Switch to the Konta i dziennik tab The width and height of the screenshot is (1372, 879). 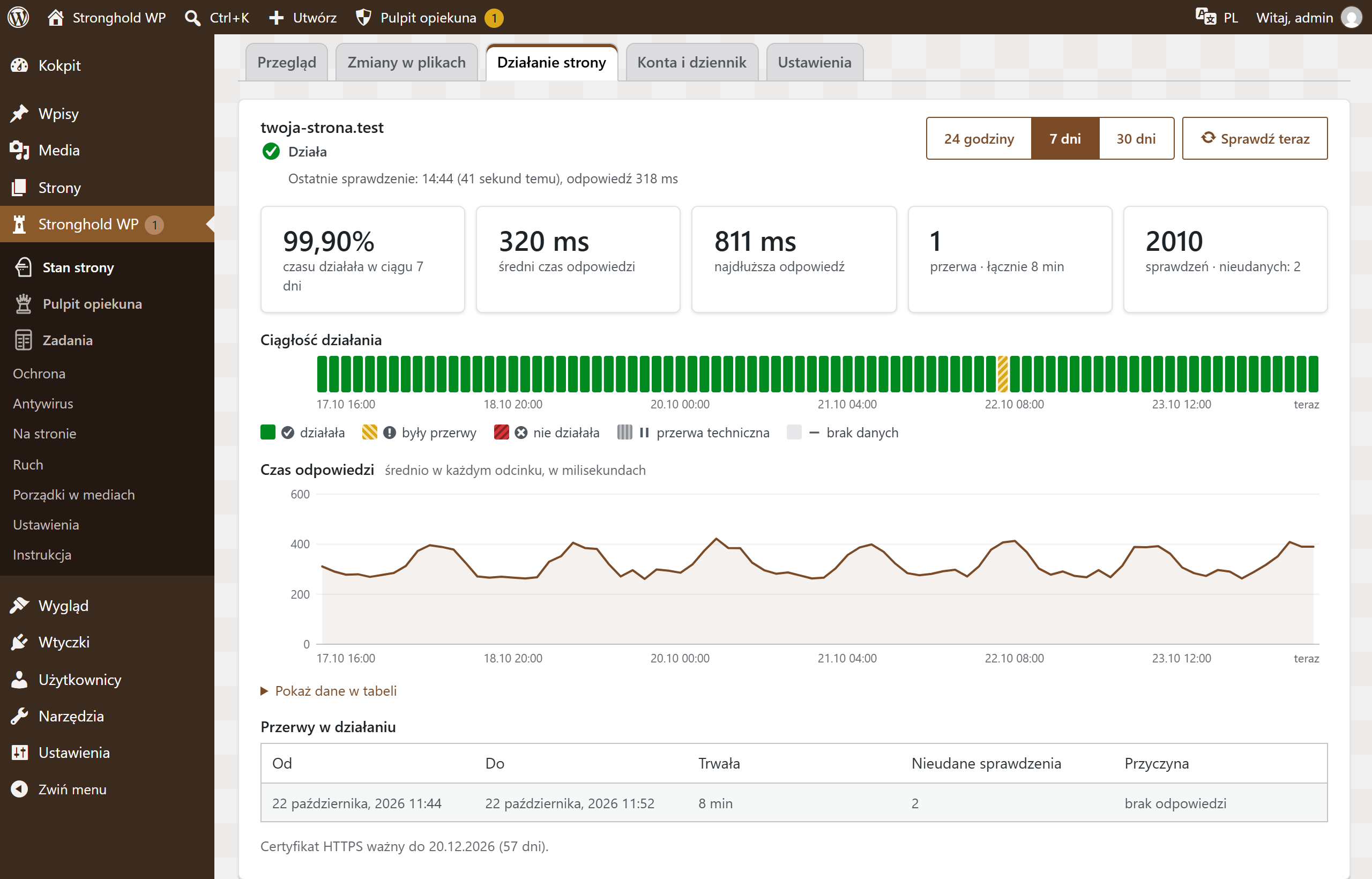pyautogui.click(x=692, y=62)
